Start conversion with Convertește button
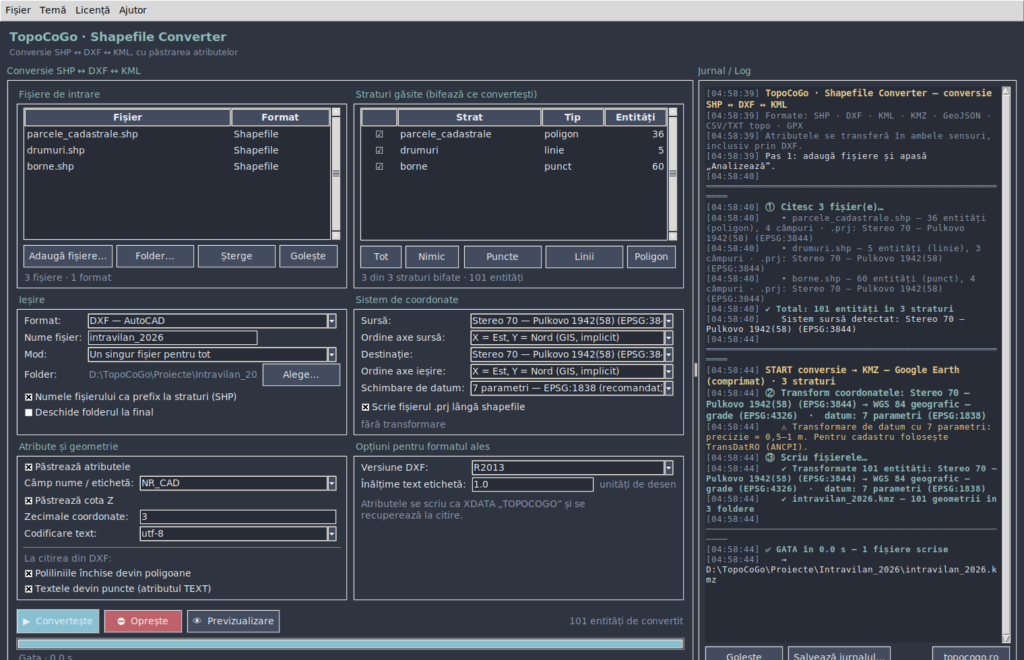 click(58, 621)
